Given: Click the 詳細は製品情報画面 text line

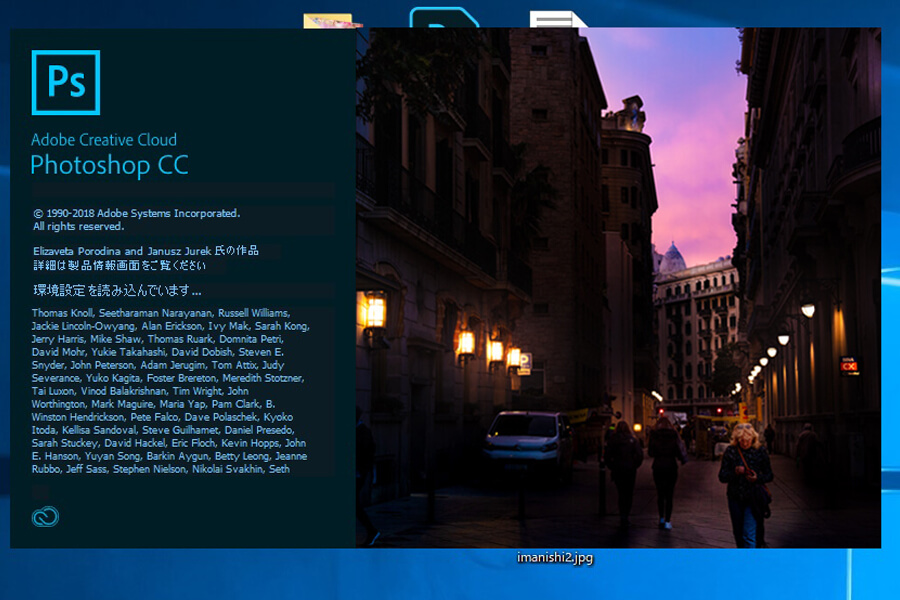Looking at the screenshot, I should [x=119, y=266].
